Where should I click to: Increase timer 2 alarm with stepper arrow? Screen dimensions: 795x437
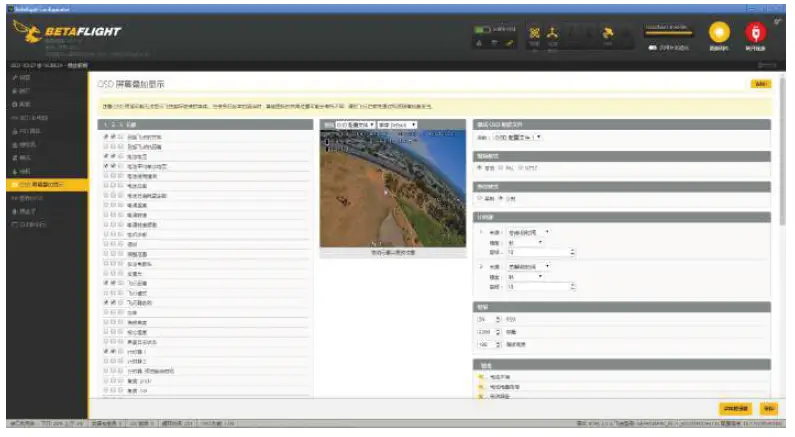coord(572,285)
